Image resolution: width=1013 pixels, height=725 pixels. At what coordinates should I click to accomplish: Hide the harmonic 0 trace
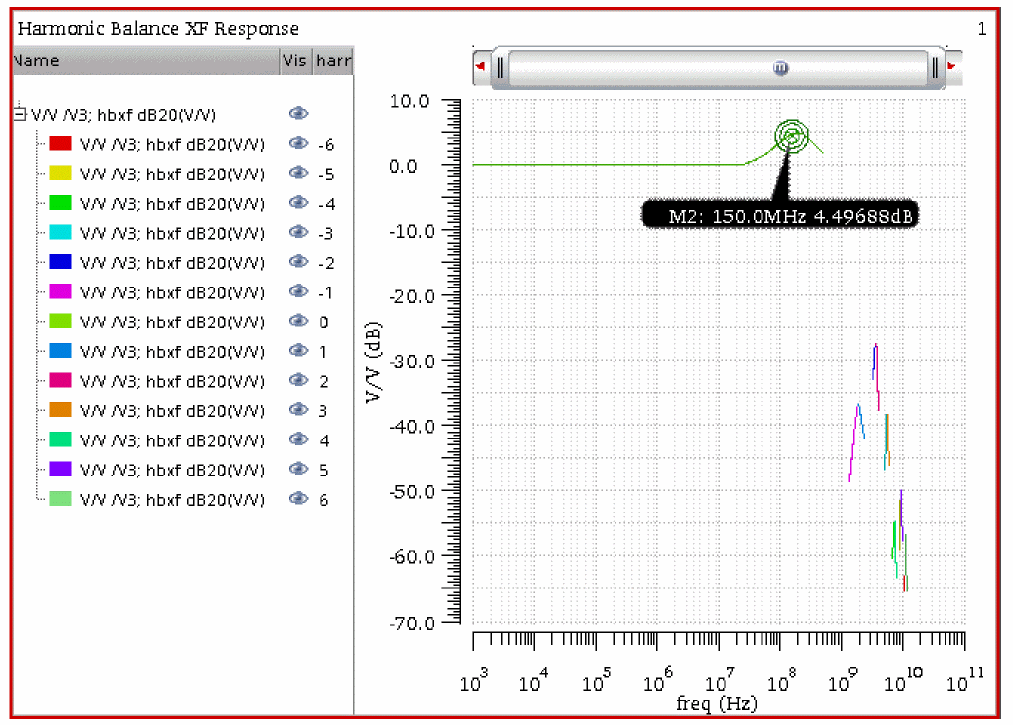[298, 321]
